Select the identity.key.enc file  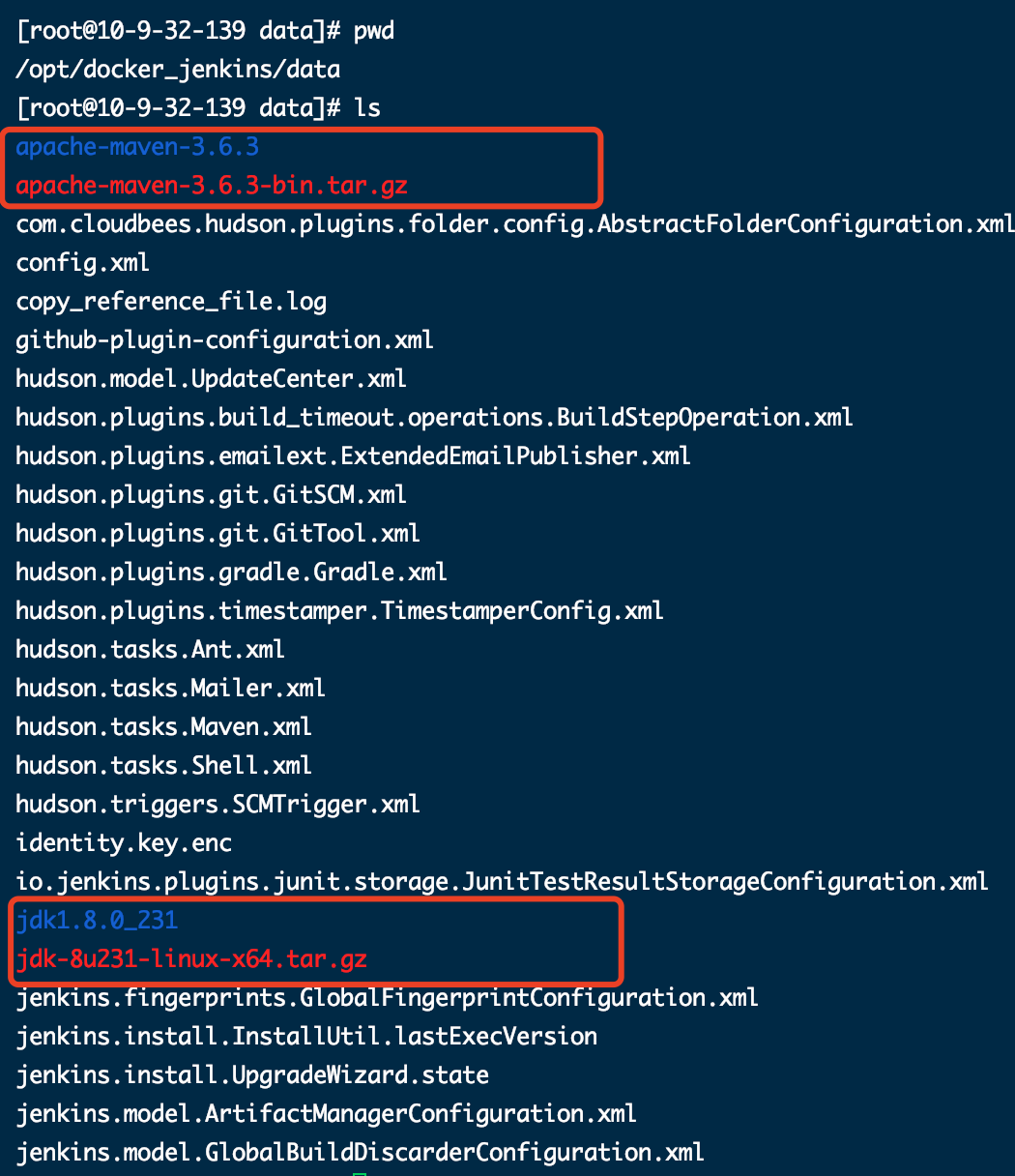coord(124,843)
